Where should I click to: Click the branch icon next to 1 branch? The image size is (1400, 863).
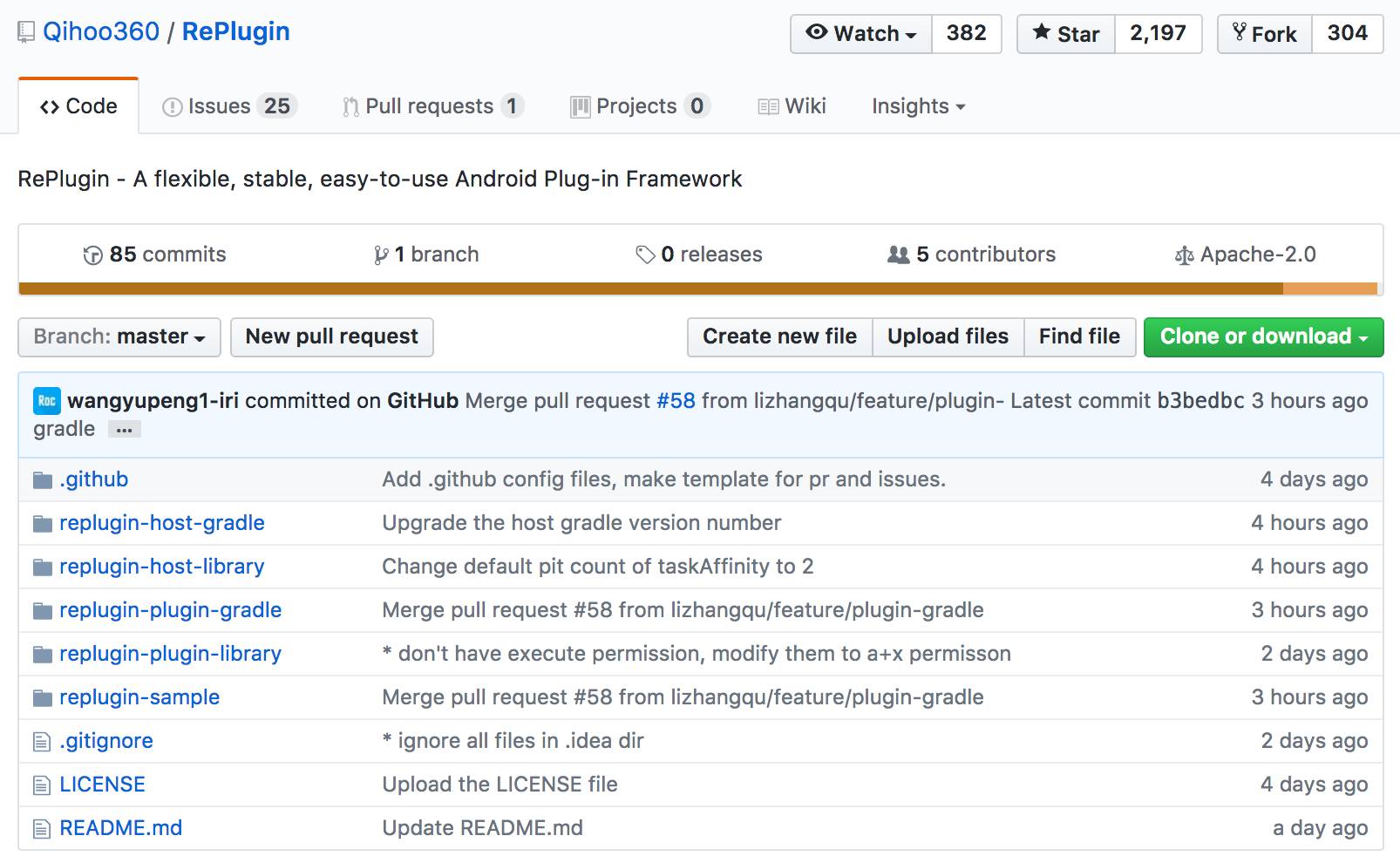tap(381, 255)
